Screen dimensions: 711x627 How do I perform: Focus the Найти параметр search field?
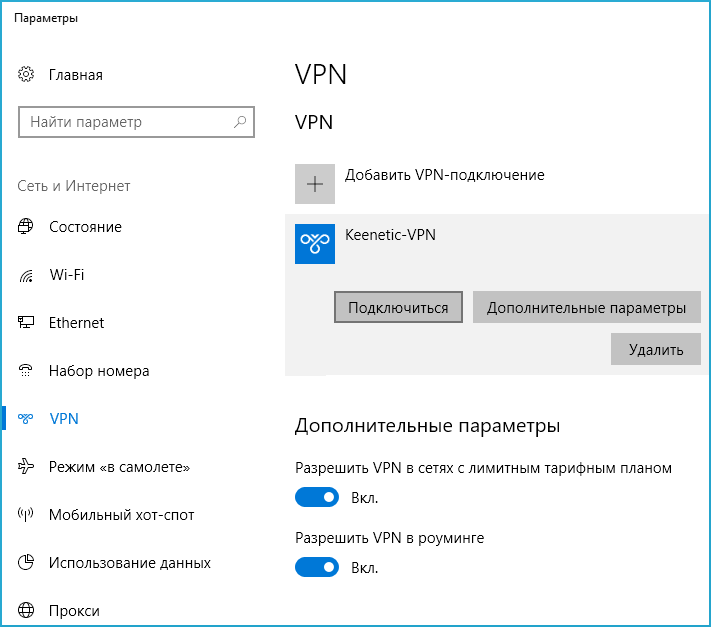point(125,122)
